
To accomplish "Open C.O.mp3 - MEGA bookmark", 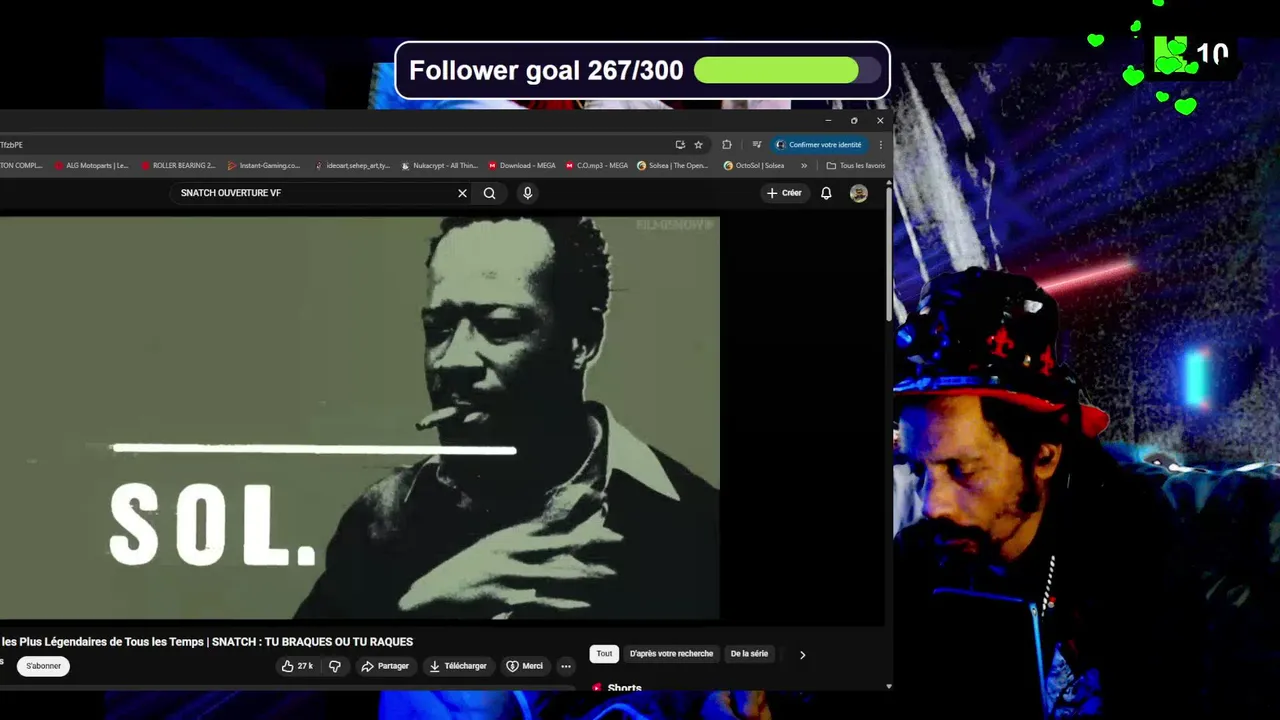I will tap(596, 166).
